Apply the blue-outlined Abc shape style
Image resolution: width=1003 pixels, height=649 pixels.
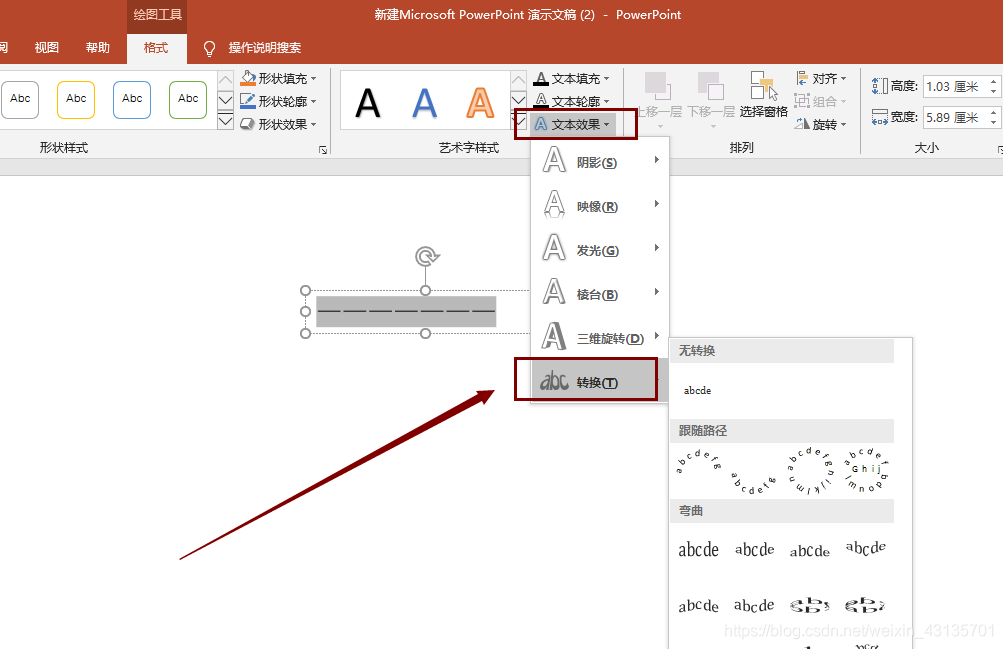coord(132,99)
